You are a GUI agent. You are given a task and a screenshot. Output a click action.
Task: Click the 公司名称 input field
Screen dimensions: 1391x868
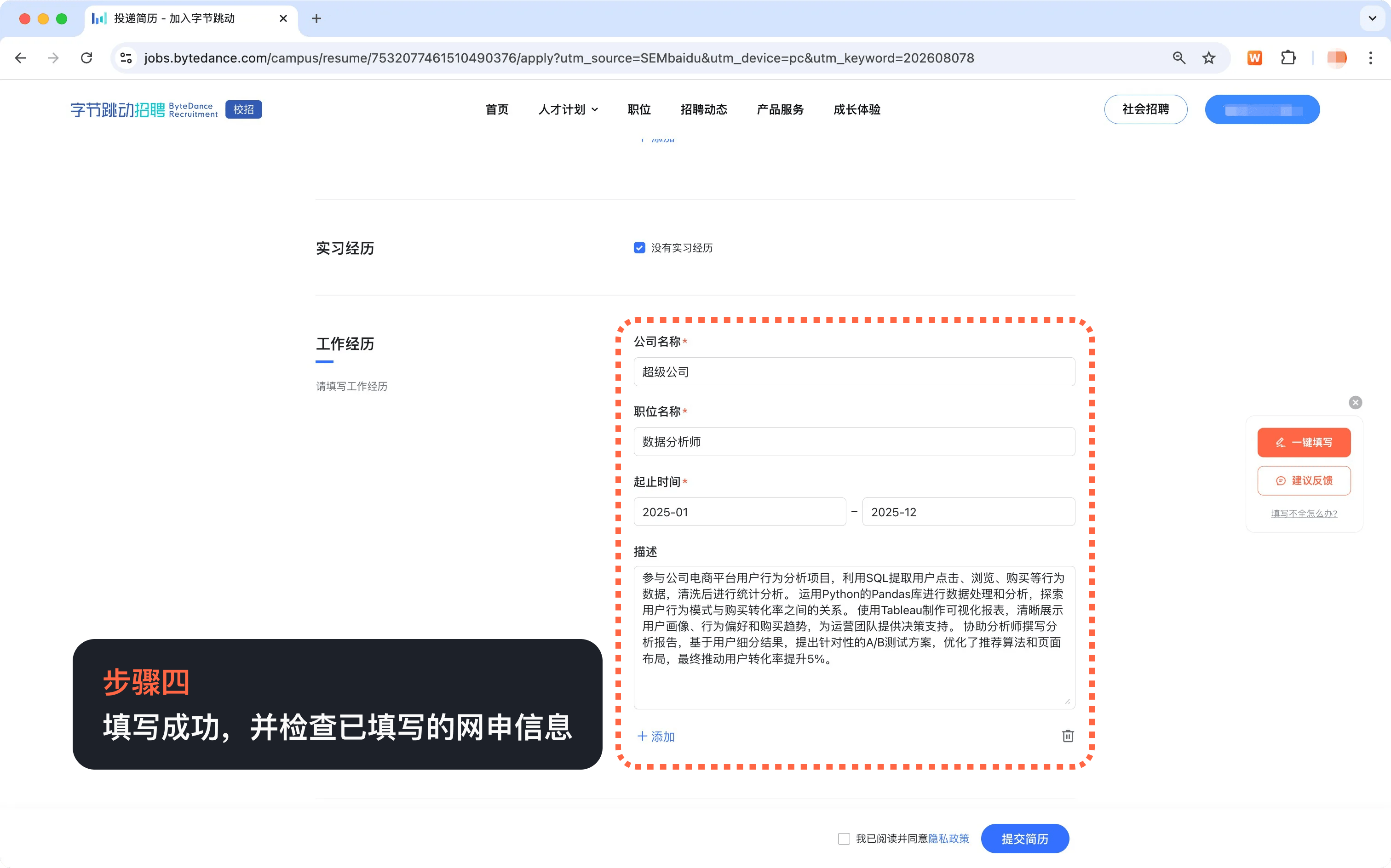[853, 372]
